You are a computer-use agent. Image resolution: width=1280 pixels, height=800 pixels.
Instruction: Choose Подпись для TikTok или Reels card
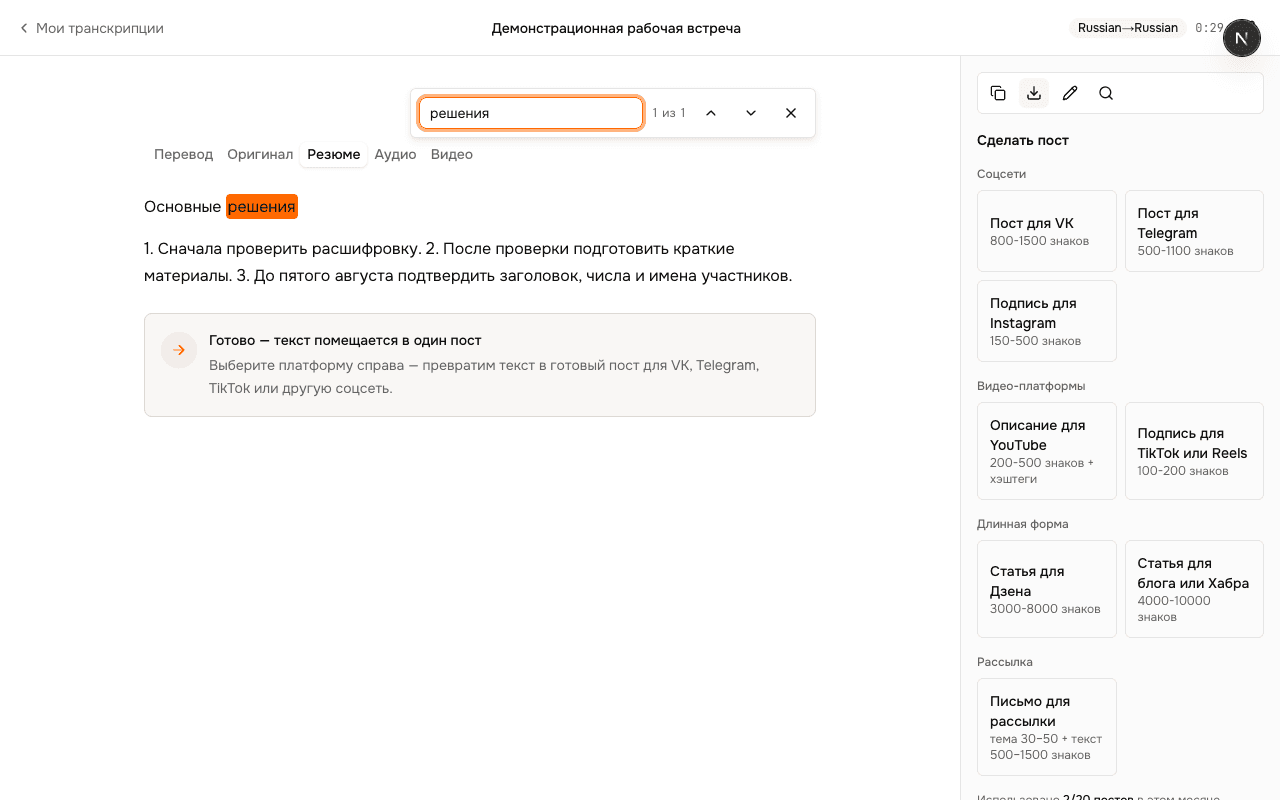pos(1194,451)
